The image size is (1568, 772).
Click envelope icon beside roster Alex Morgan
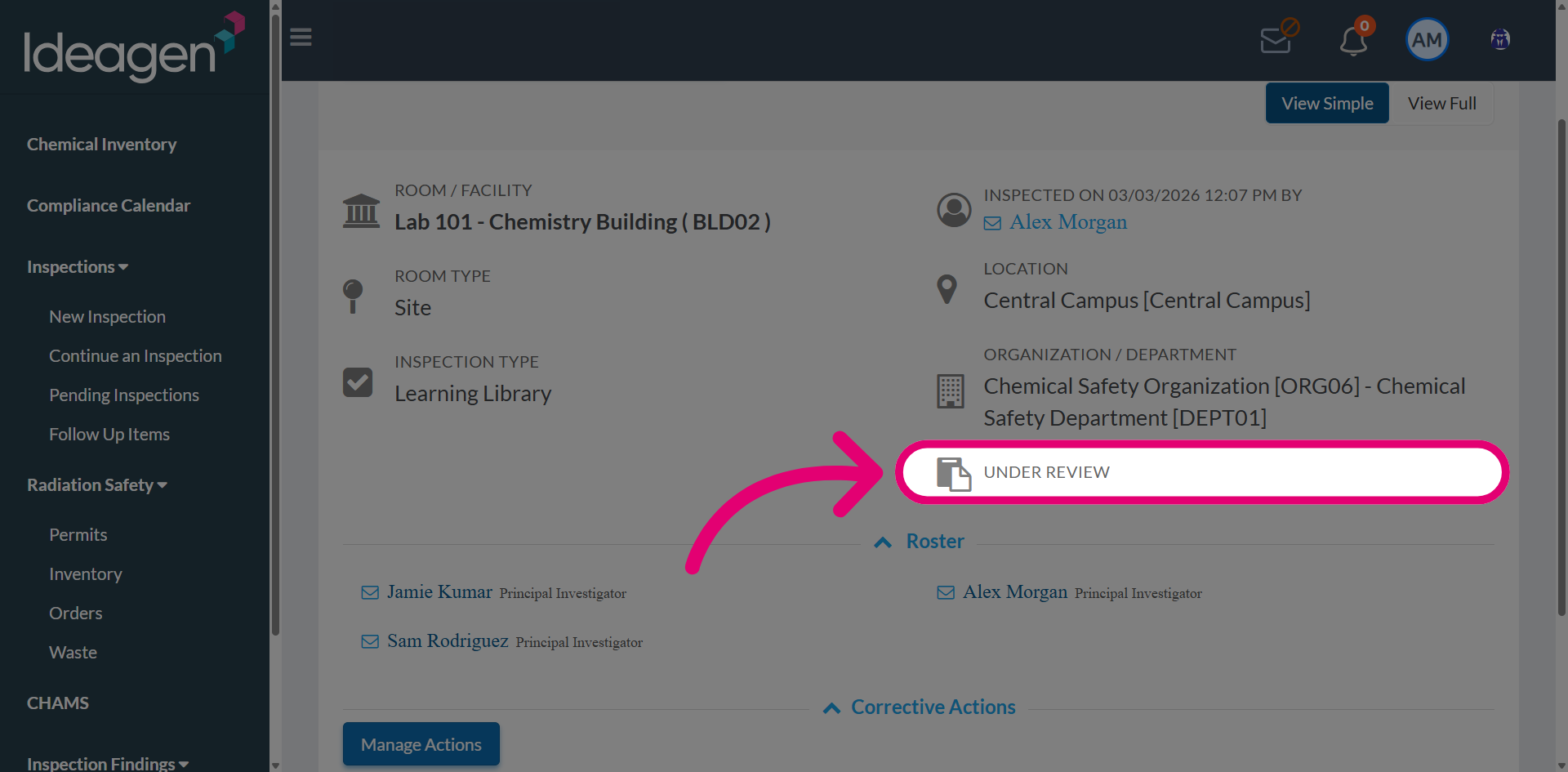click(946, 593)
